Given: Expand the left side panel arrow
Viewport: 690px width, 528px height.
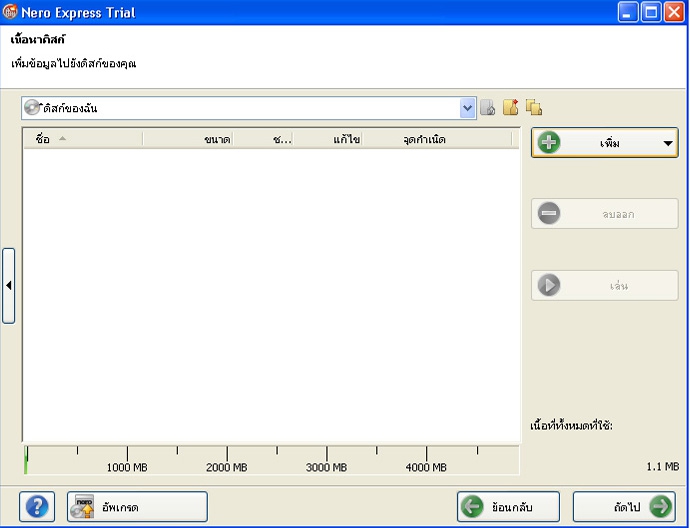Looking at the screenshot, I should coord(8,286).
